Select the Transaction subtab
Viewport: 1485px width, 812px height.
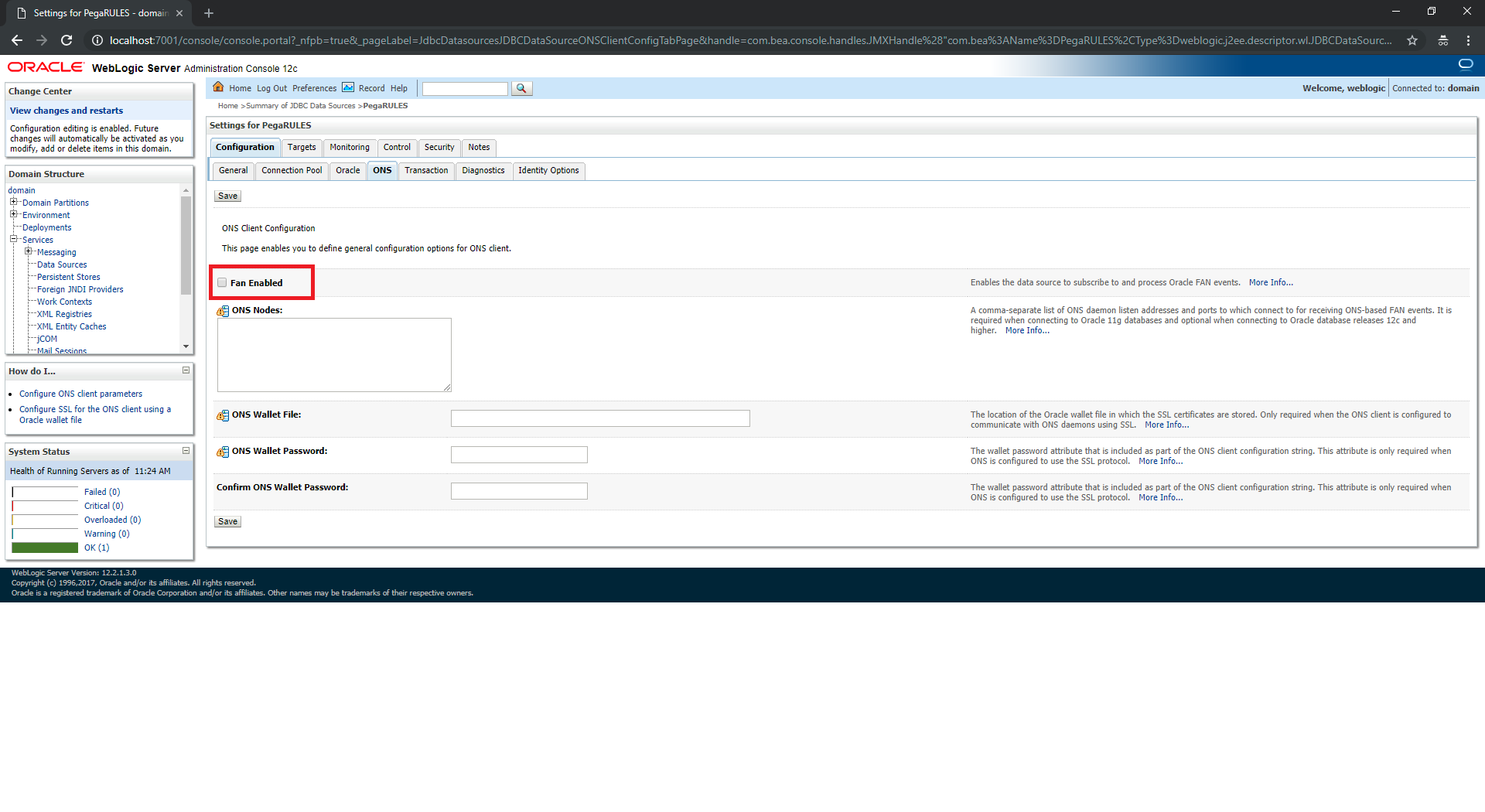pos(426,171)
